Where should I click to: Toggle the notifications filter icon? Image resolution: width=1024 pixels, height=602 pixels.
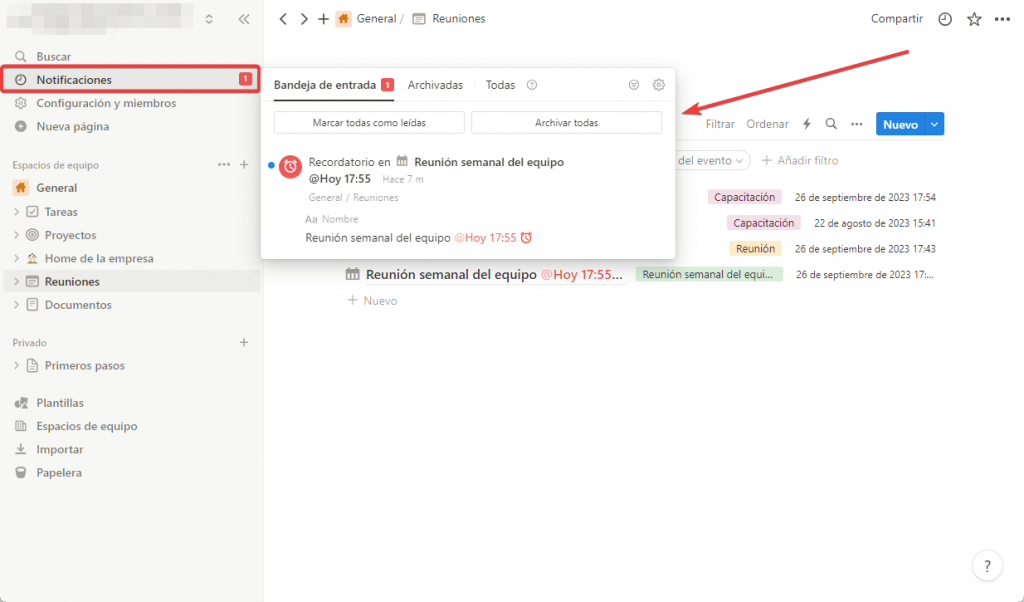(x=633, y=85)
